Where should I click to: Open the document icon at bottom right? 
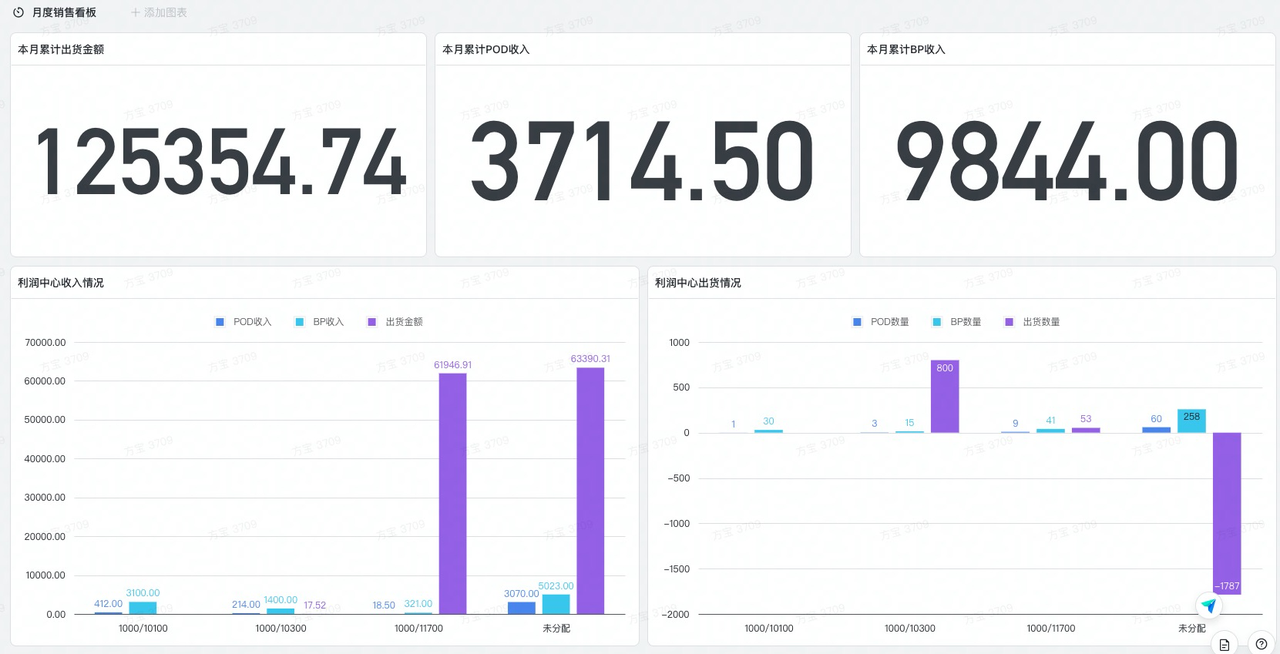coord(1224,644)
